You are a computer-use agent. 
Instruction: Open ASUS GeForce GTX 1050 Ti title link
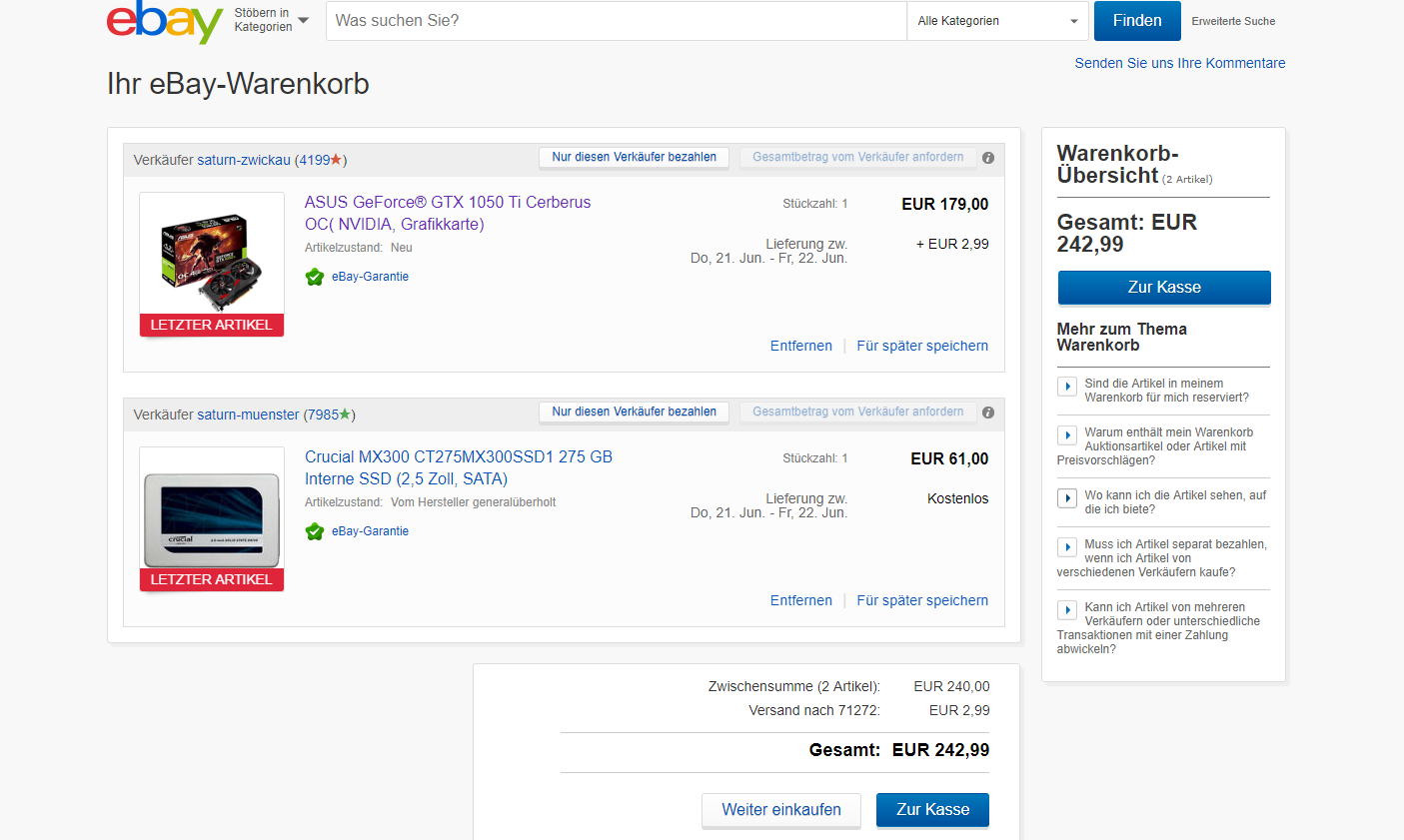(x=448, y=213)
